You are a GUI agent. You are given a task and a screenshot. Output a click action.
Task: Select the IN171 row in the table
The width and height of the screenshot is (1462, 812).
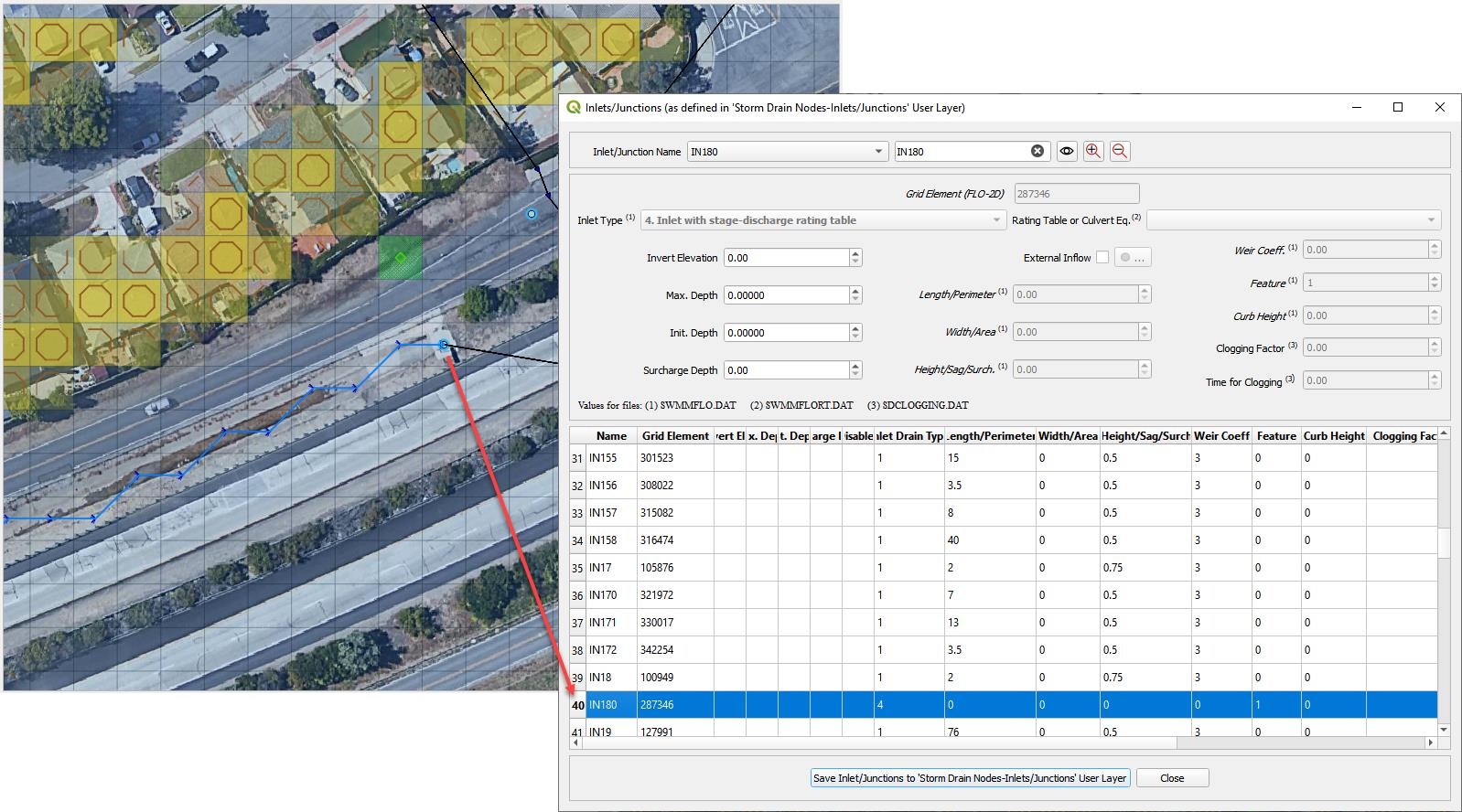pos(602,623)
